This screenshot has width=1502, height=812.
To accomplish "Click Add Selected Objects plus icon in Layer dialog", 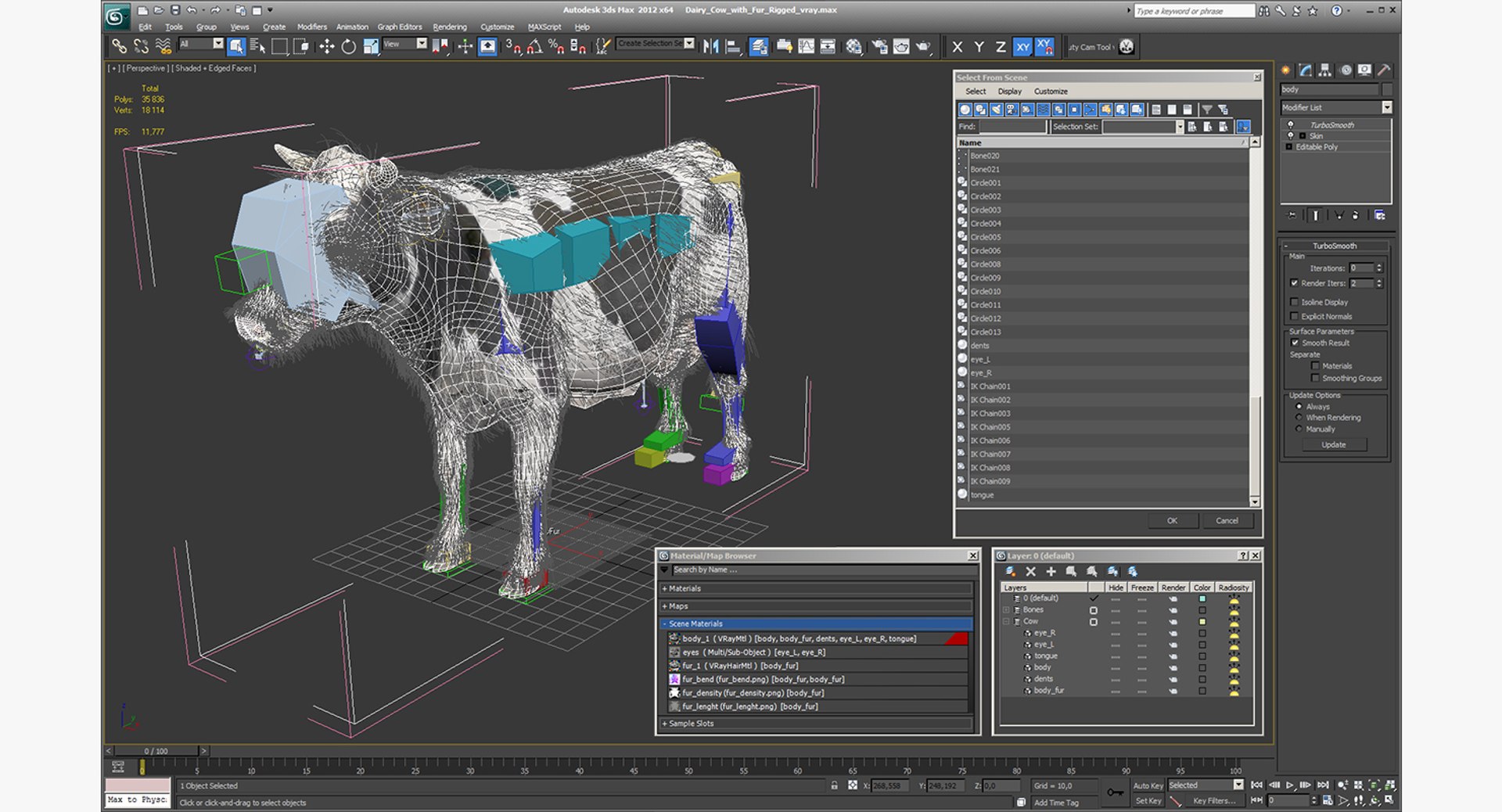I will click(1051, 572).
